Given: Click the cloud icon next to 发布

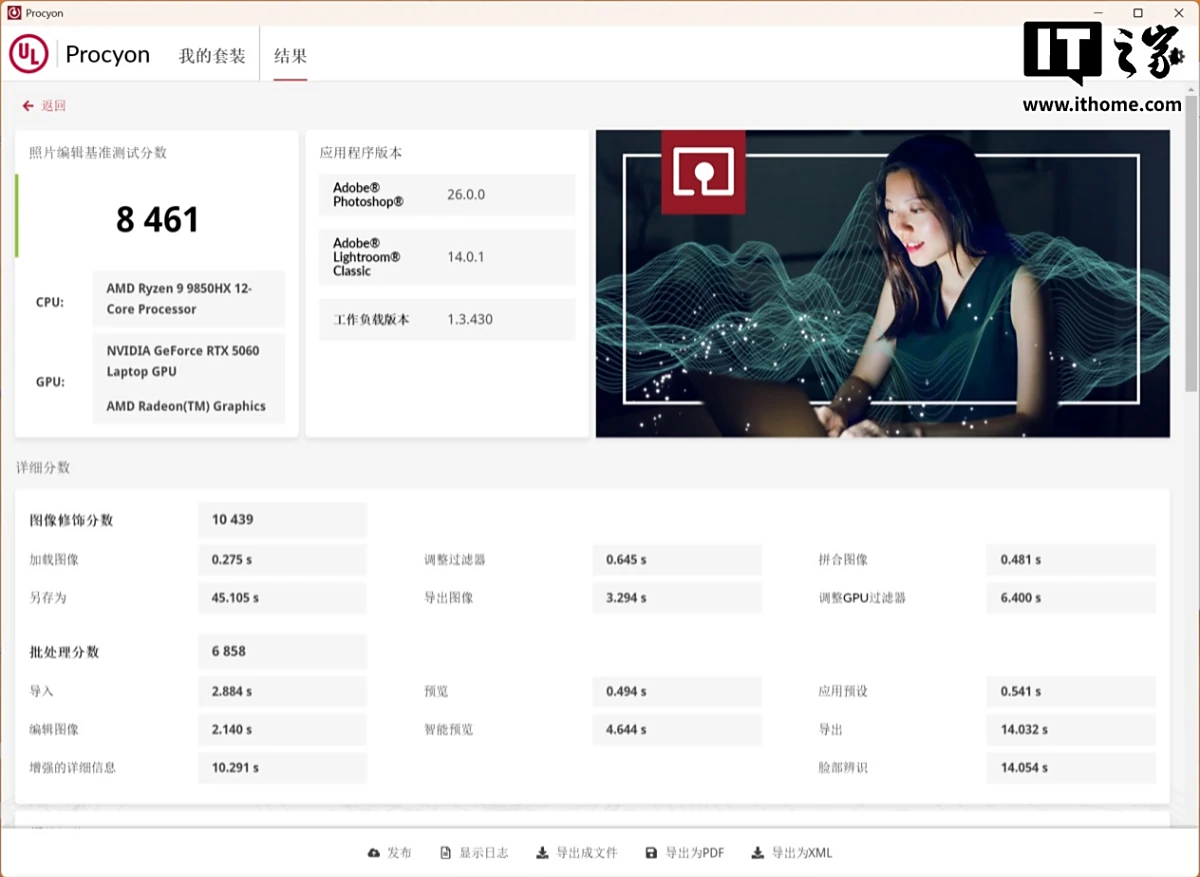Looking at the screenshot, I should point(374,853).
